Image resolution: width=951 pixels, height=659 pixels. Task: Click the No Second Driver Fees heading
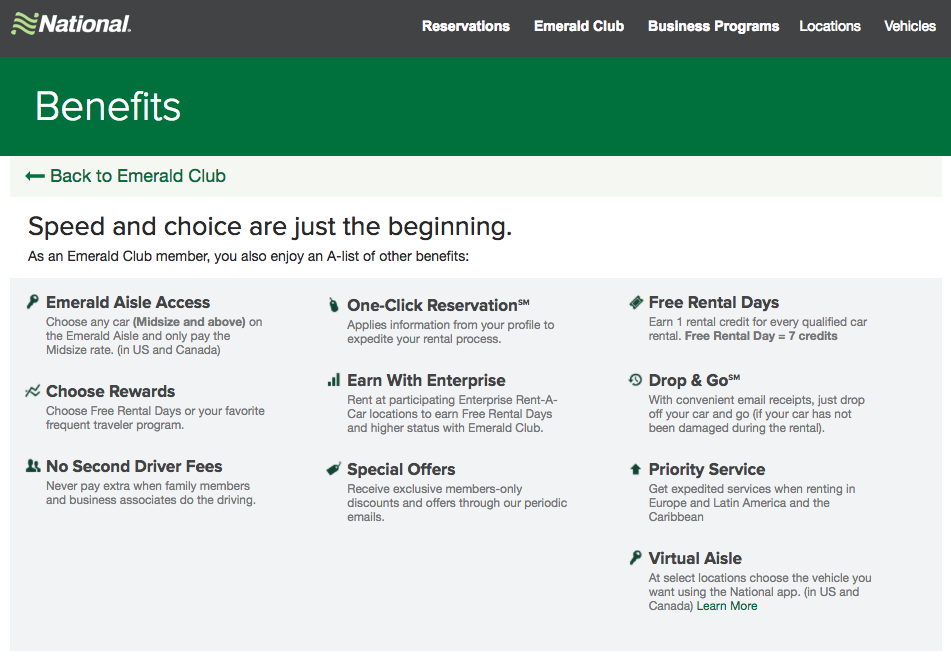point(134,466)
